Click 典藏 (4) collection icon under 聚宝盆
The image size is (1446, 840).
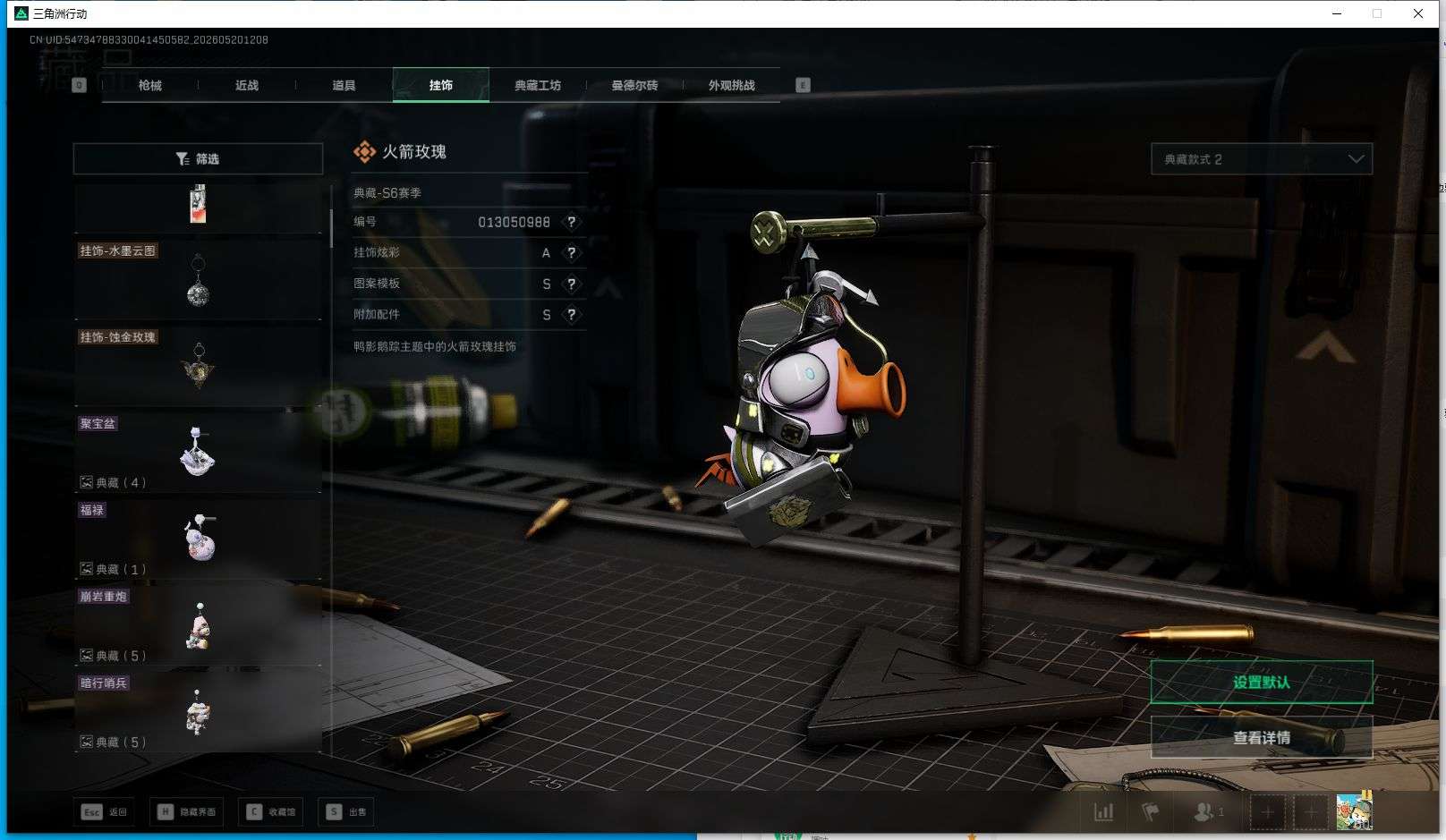click(86, 482)
